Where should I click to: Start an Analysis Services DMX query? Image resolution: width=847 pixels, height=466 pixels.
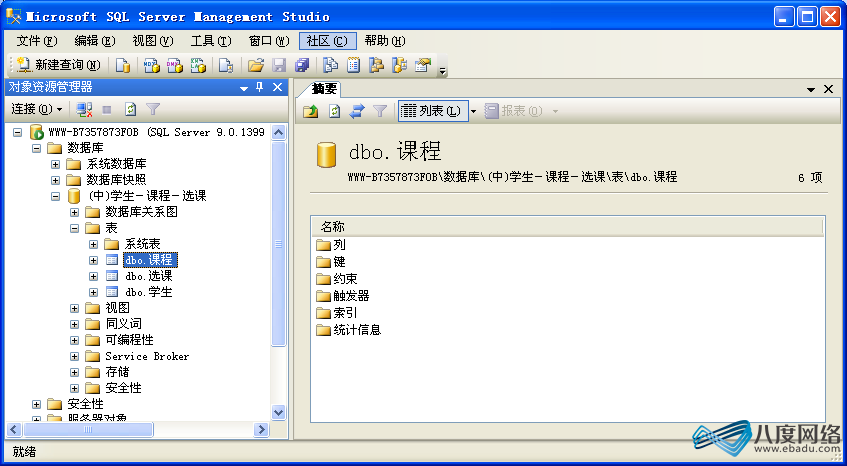pos(174,66)
